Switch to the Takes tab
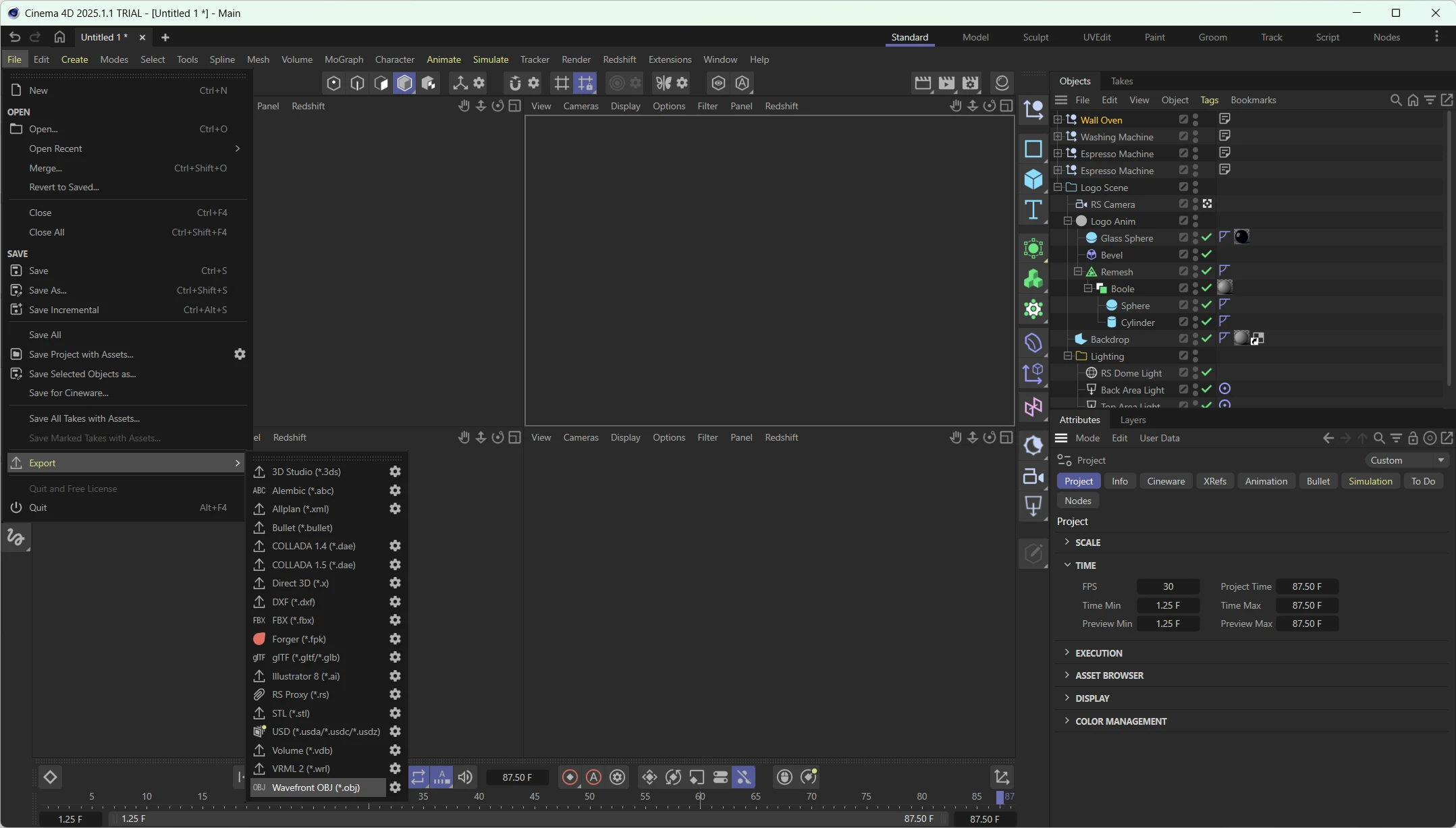The width and height of the screenshot is (1456, 828). [1121, 81]
